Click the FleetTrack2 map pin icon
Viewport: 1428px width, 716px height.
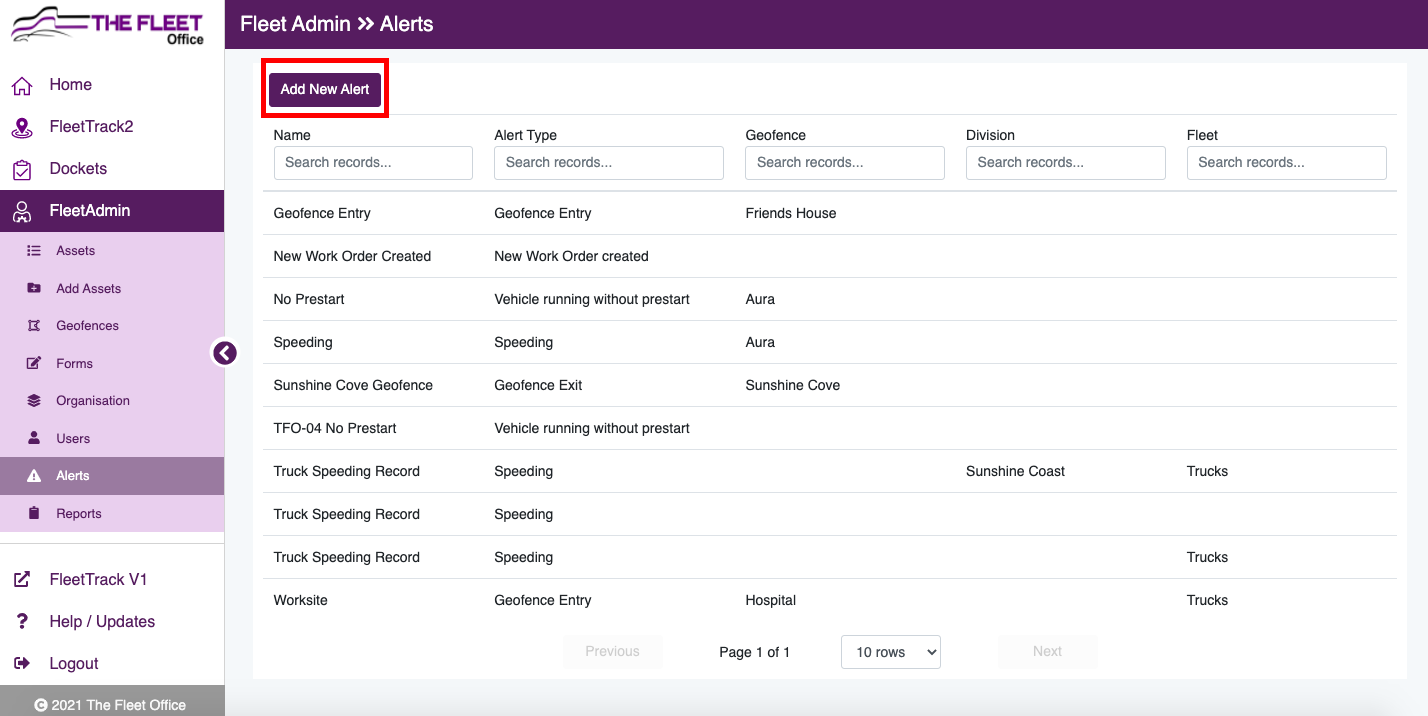22,127
